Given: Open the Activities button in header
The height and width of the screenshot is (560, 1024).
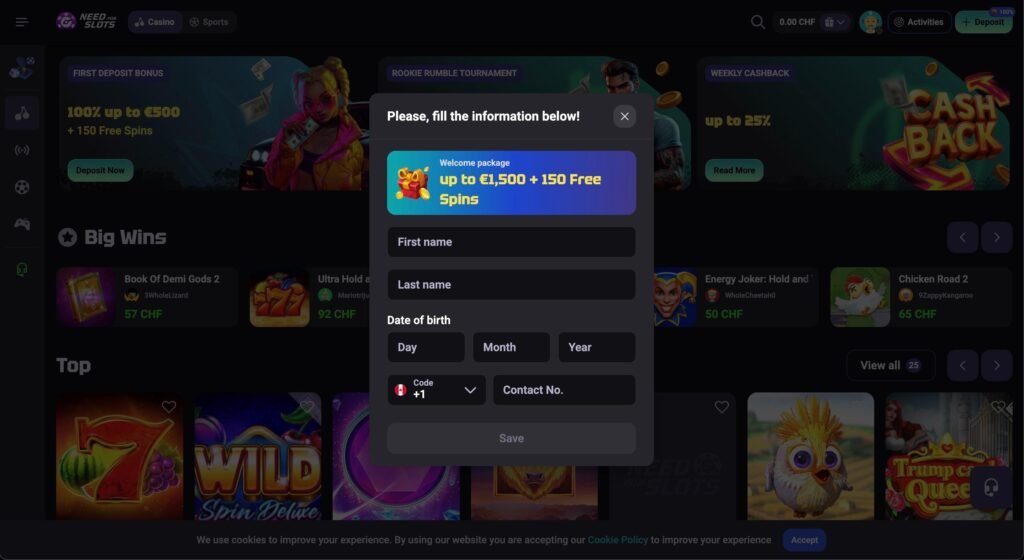Looking at the screenshot, I should coord(919,22).
